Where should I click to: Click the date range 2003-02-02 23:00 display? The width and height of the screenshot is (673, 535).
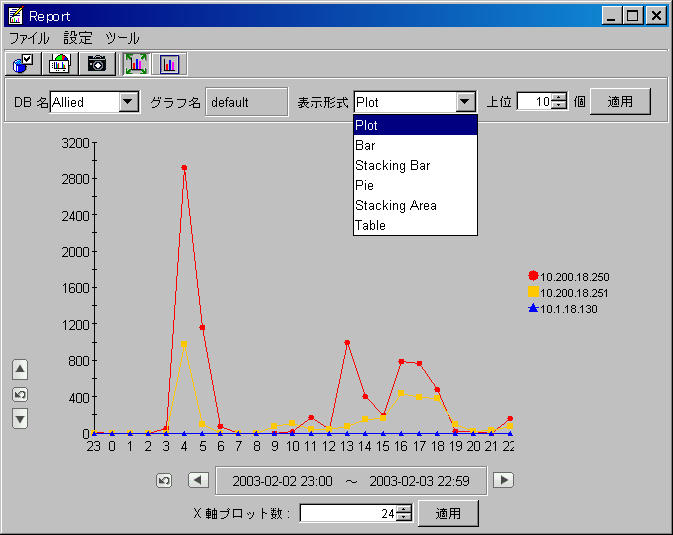tap(351, 481)
